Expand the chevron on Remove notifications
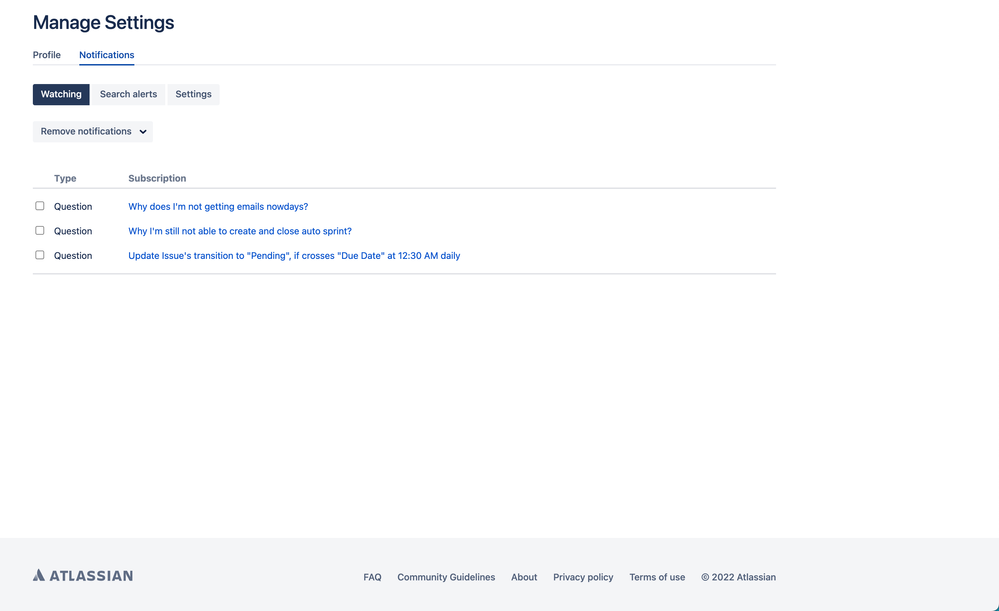Screen dimensions: 999x611 [143, 131]
